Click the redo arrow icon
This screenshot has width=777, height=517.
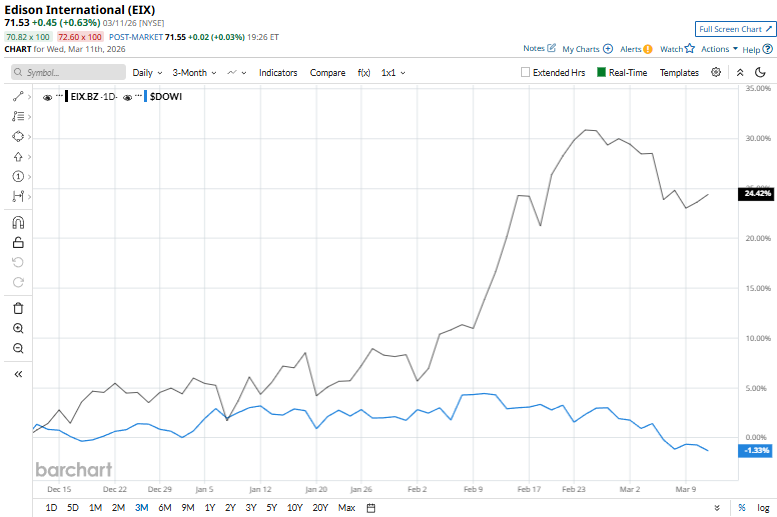click(18, 282)
